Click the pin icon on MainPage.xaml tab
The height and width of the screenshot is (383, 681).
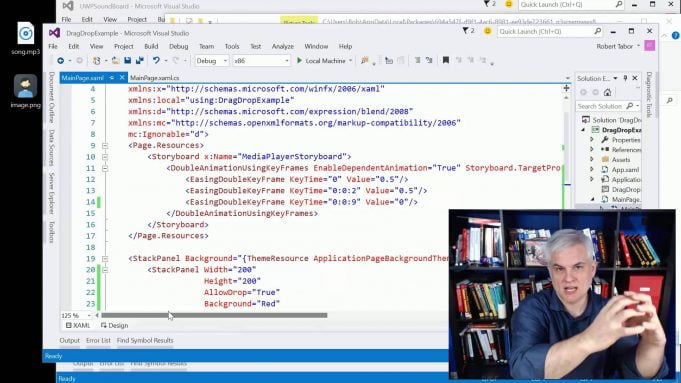click(x=112, y=78)
